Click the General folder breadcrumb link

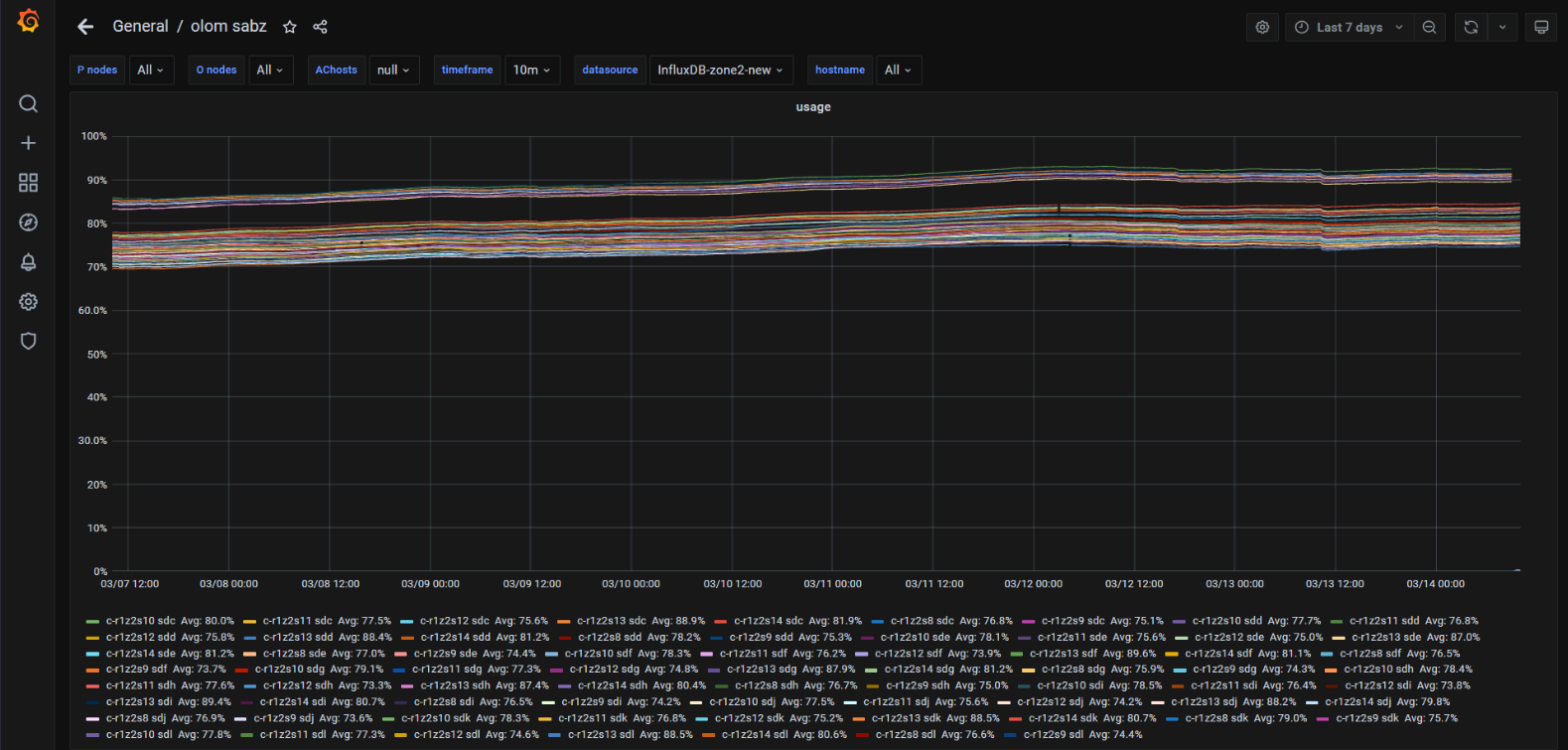coord(140,27)
